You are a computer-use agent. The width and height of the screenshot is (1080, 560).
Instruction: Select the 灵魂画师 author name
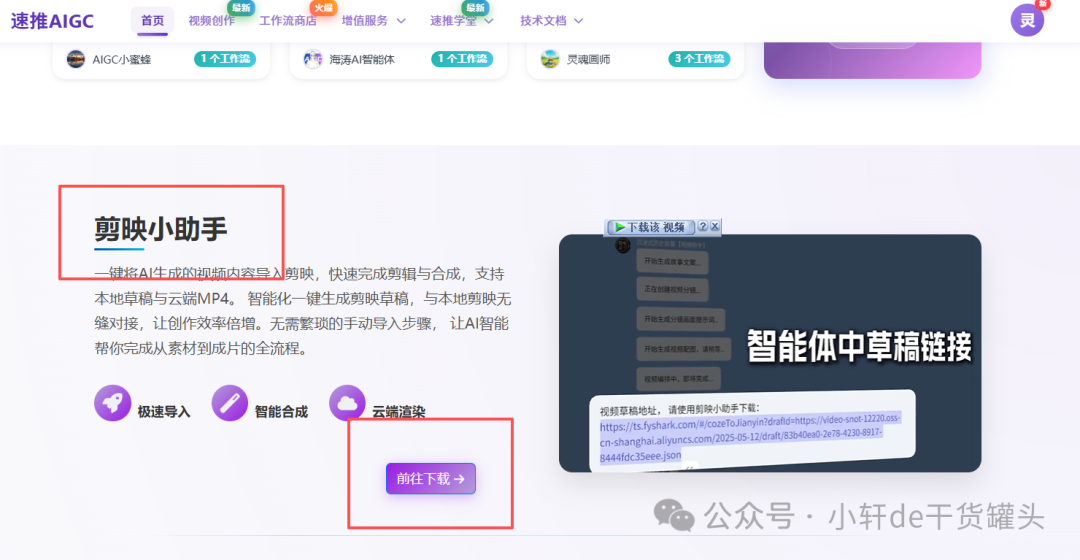[x=588, y=59]
